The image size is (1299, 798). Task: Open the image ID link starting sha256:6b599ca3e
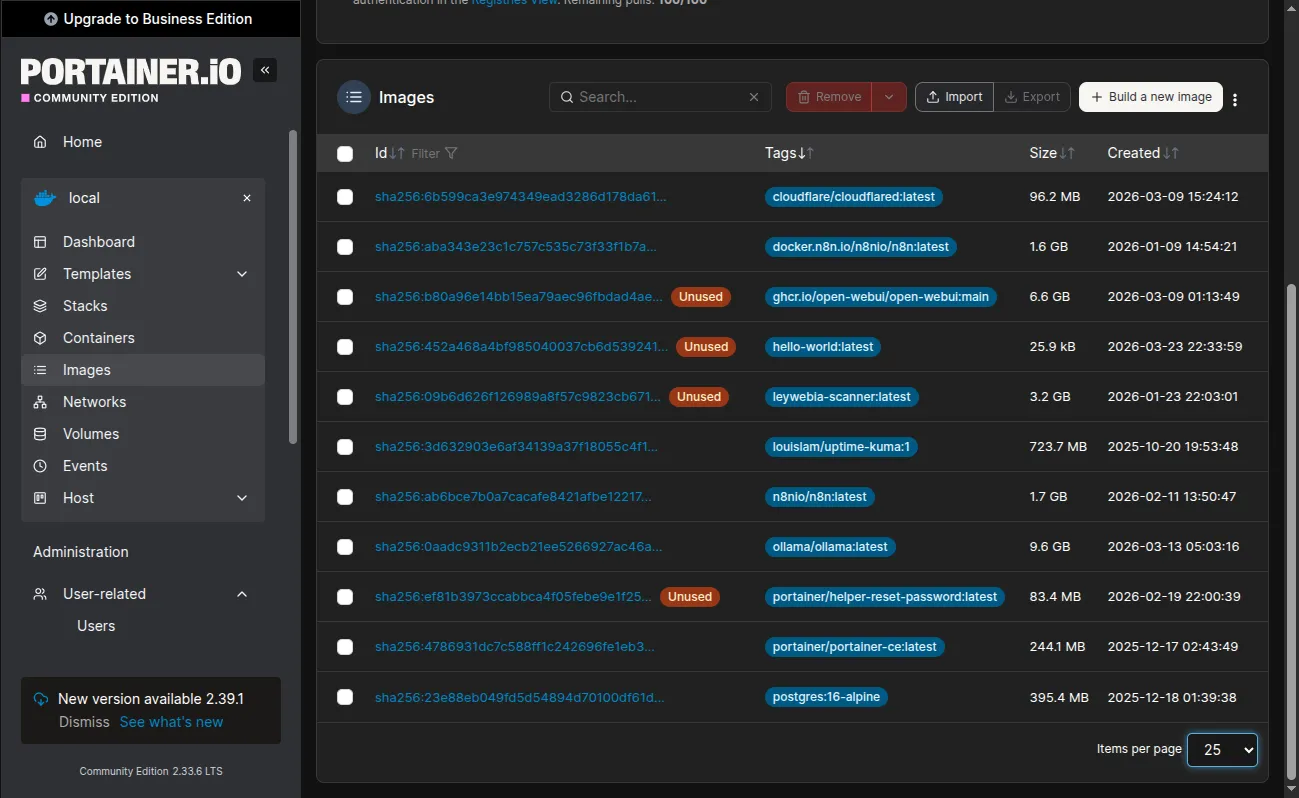[x=520, y=197]
